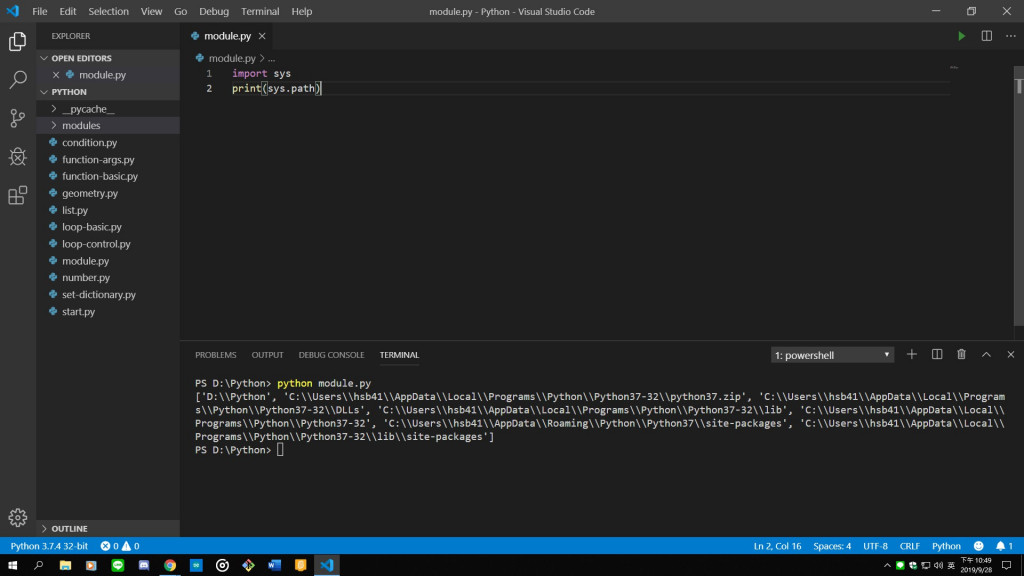
Task: Open the View menu
Action: tap(152, 11)
